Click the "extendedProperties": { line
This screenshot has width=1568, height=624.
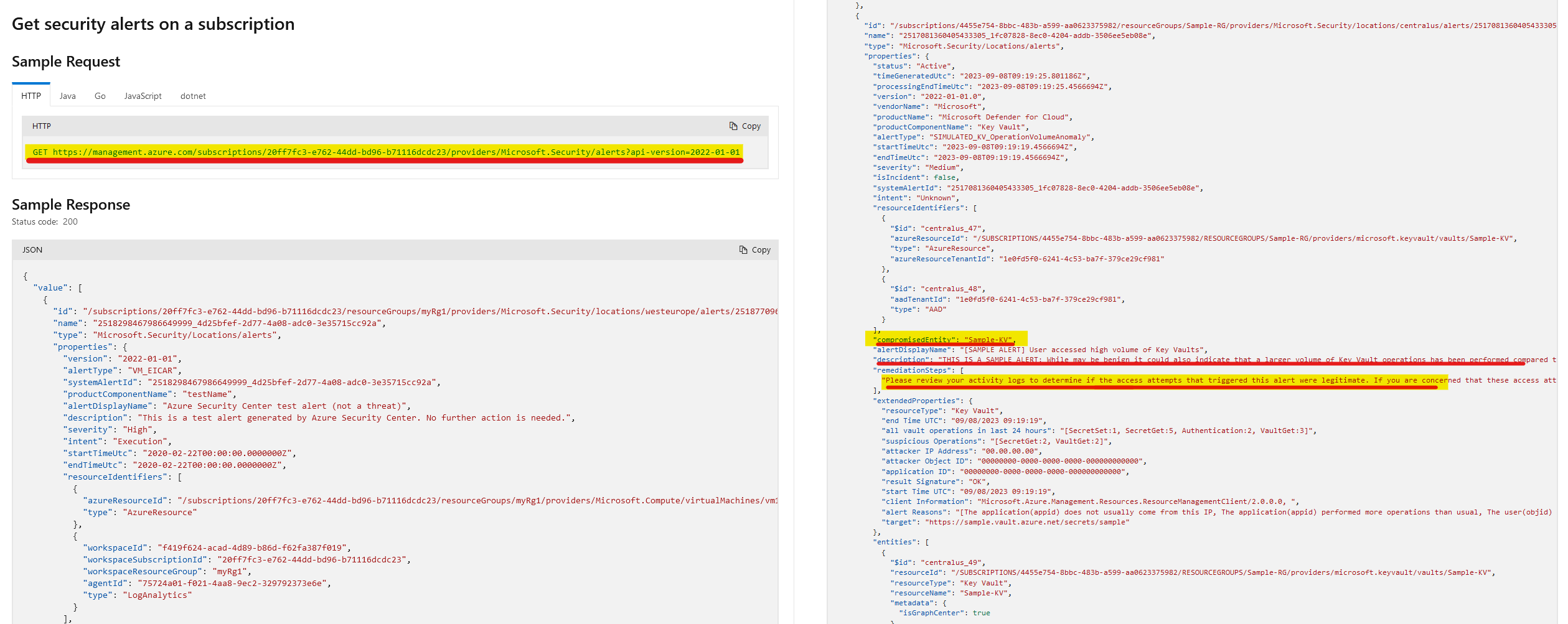click(x=922, y=401)
